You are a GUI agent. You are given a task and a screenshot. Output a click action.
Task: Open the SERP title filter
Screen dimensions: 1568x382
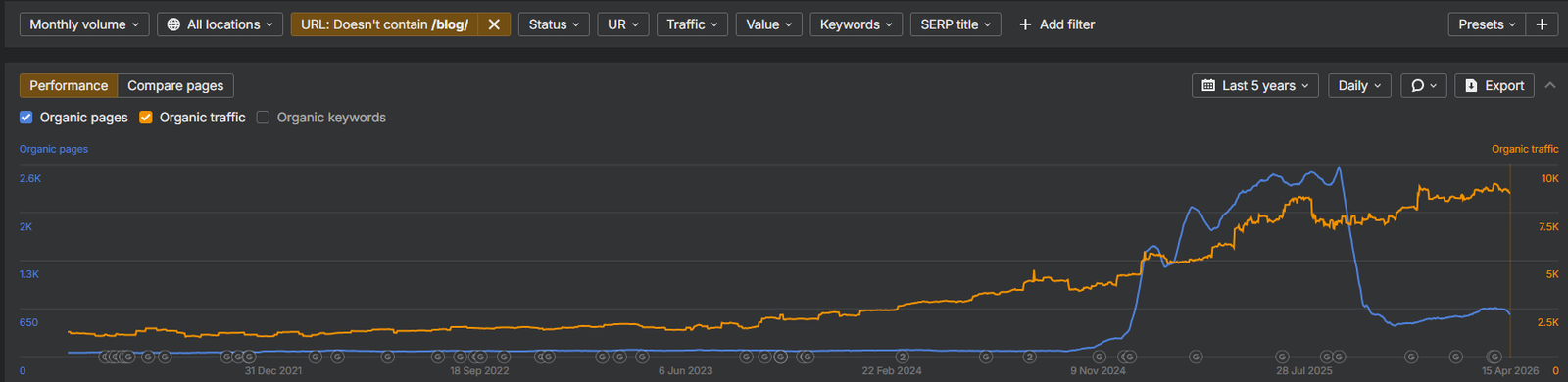[x=955, y=24]
